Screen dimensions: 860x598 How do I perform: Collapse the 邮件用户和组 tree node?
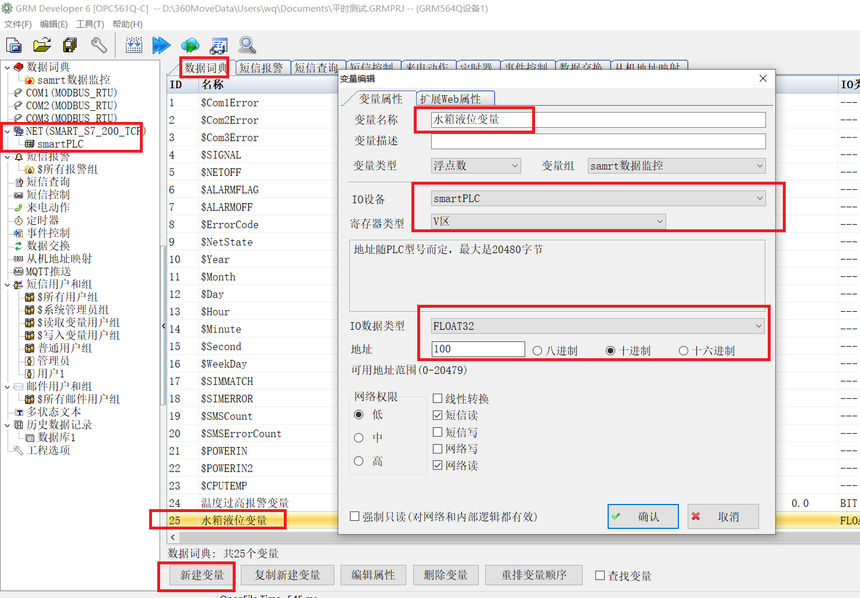pos(7,387)
